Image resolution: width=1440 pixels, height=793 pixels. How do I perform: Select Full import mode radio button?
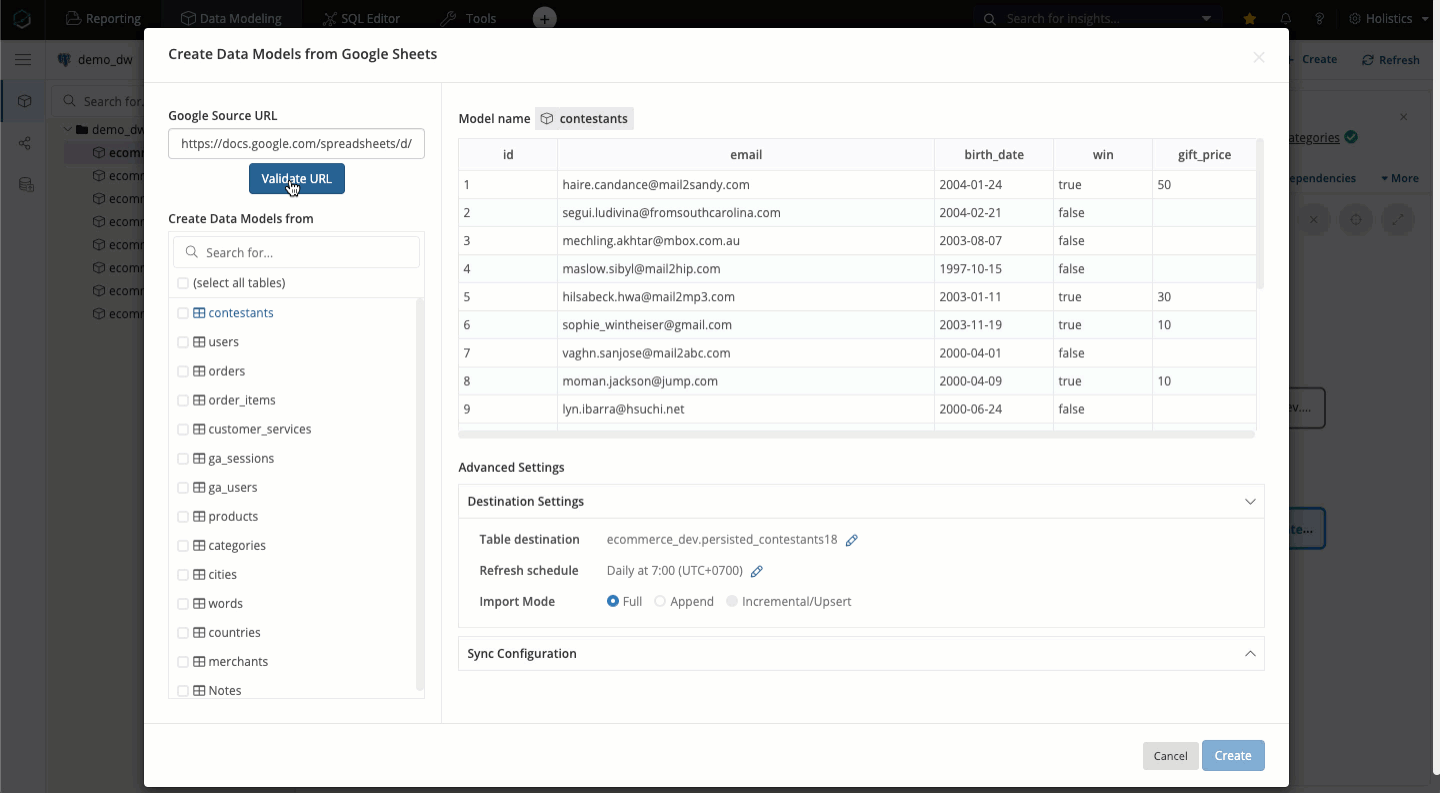[x=613, y=602]
